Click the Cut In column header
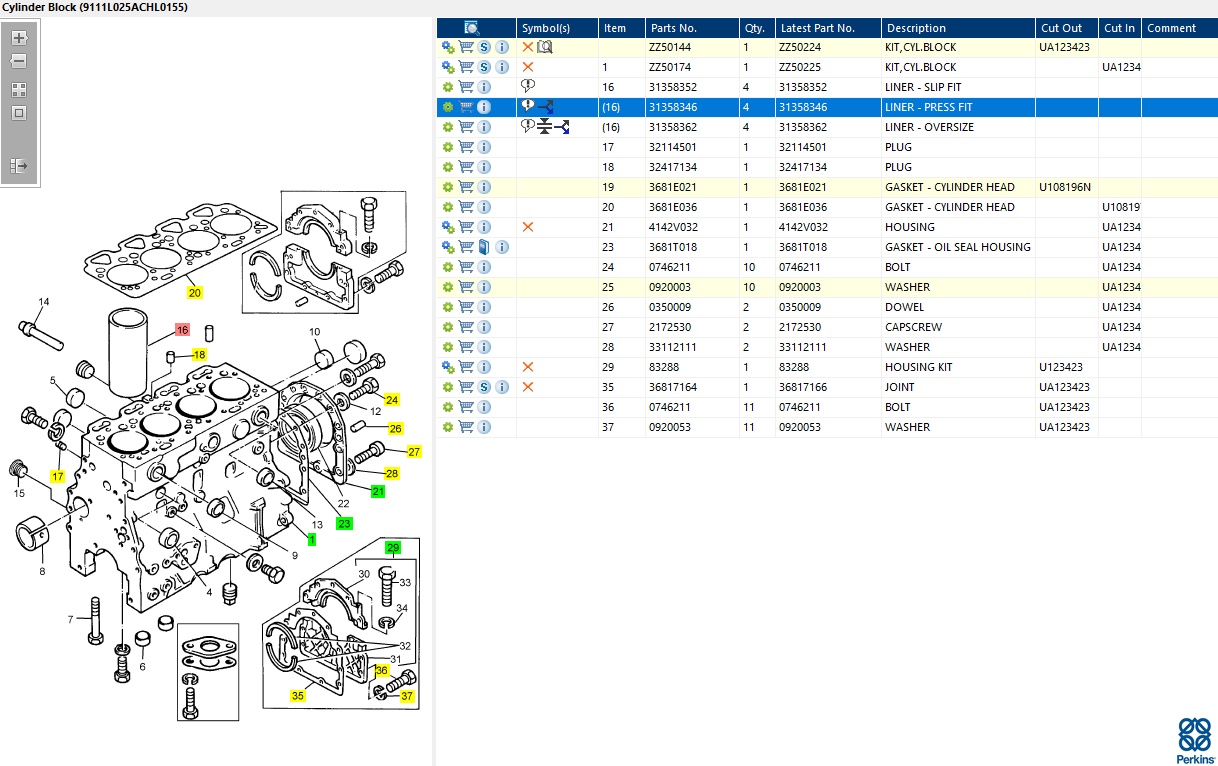1218x766 pixels. [1120, 28]
